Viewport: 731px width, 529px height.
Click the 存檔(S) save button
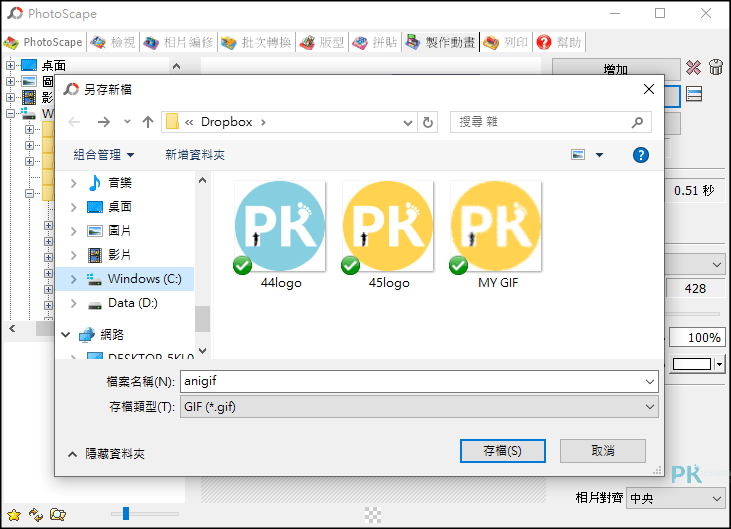click(503, 451)
